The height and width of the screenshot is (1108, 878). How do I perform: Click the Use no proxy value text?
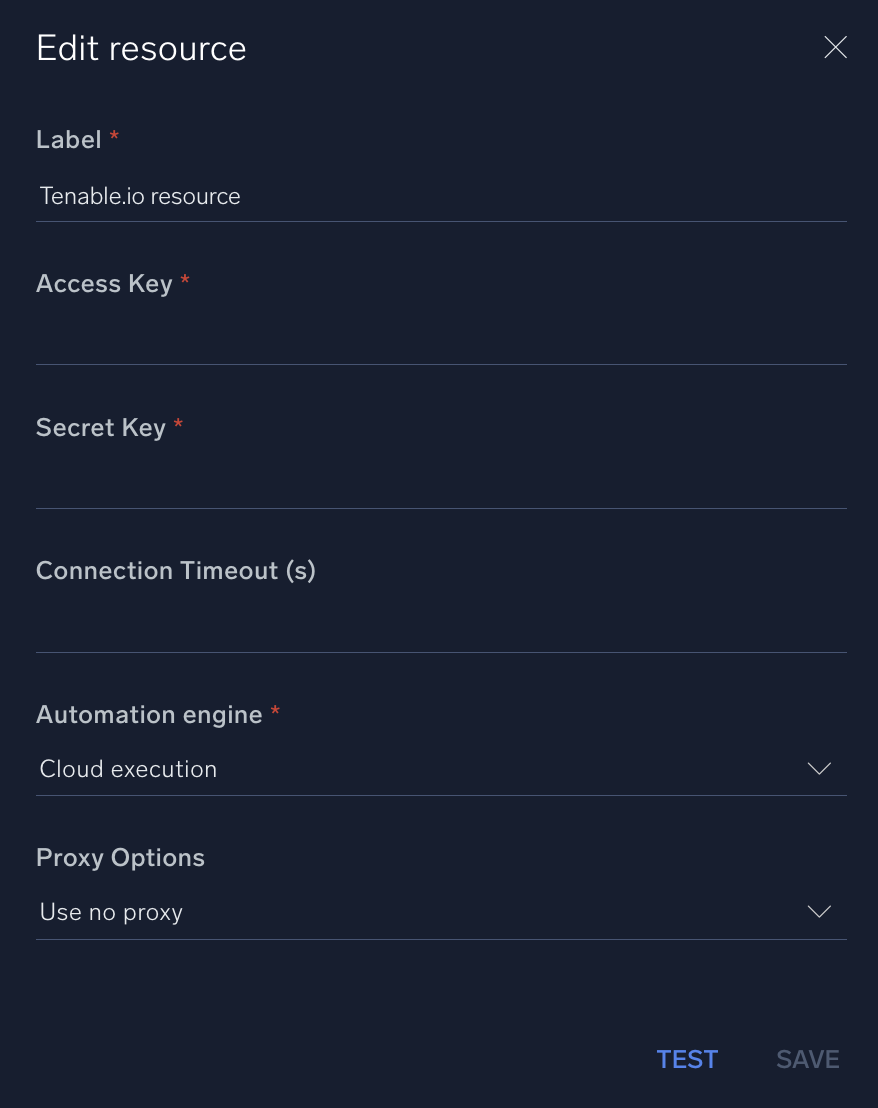111,911
